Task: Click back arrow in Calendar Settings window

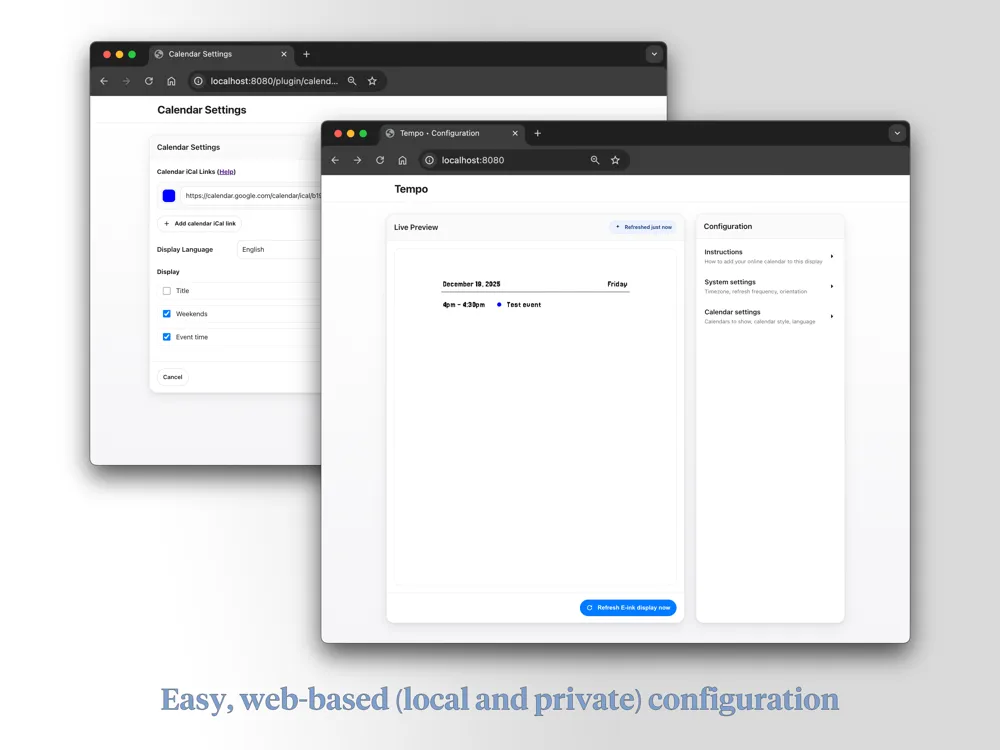Action: pos(104,81)
